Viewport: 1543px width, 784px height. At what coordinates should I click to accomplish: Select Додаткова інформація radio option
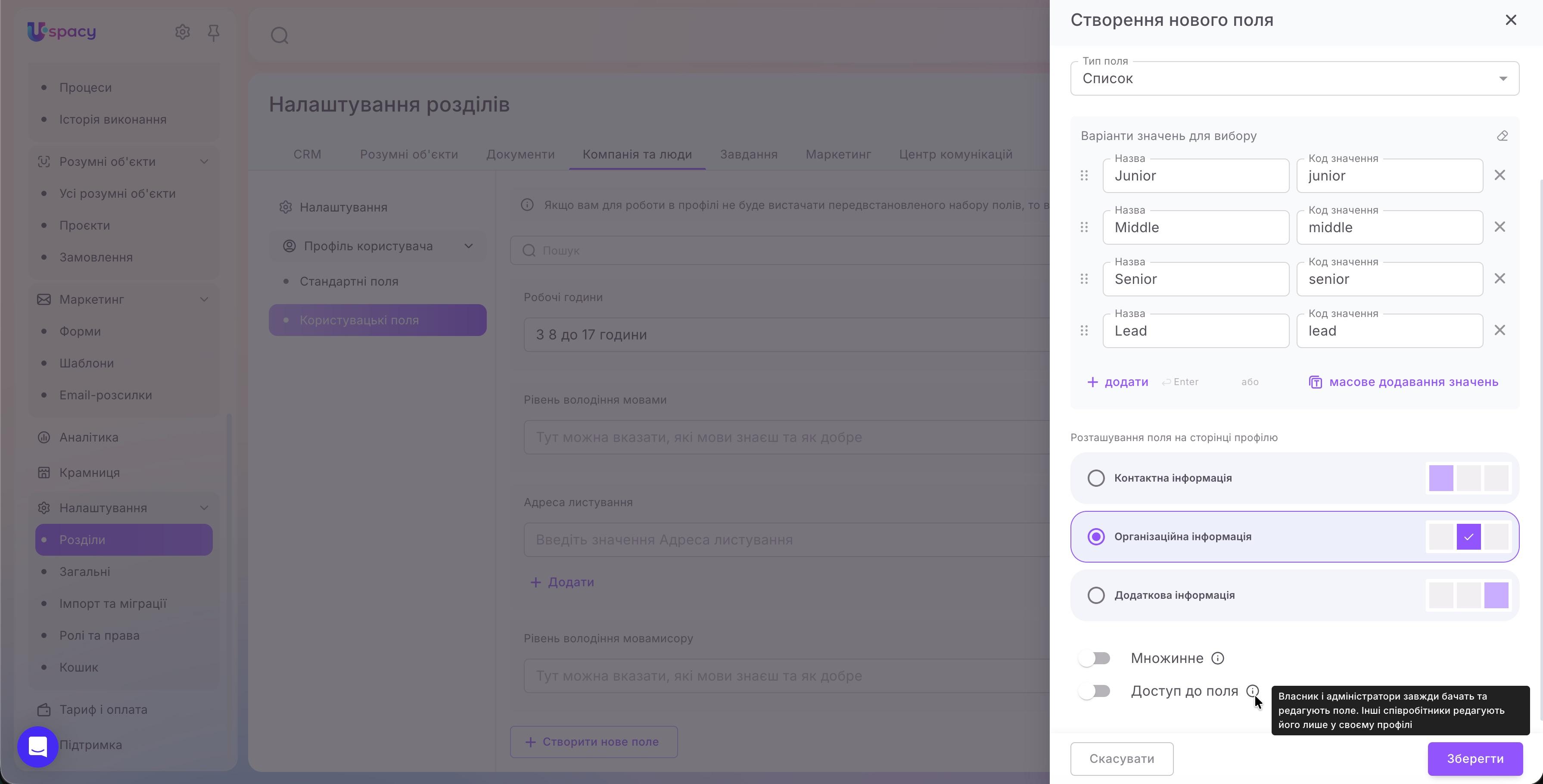[1096, 595]
